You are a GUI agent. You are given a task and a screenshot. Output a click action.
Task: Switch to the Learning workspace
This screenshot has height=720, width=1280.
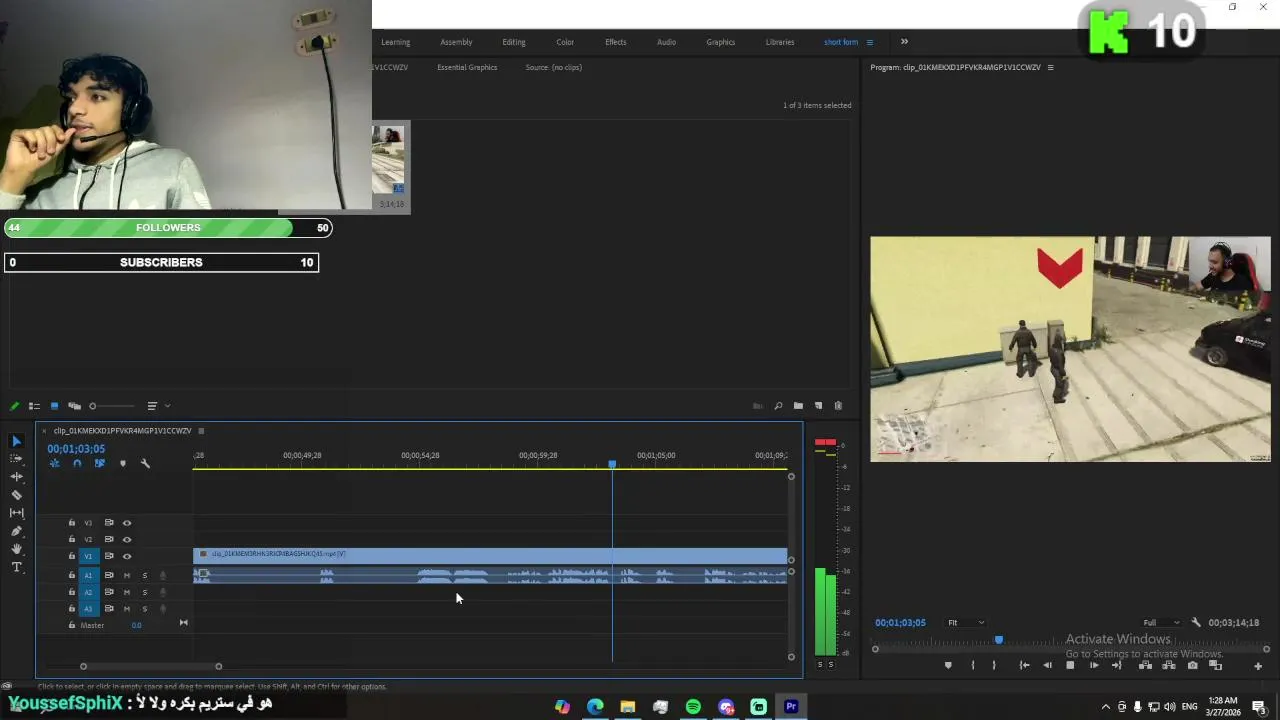pyautogui.click(x=395, y=42)
